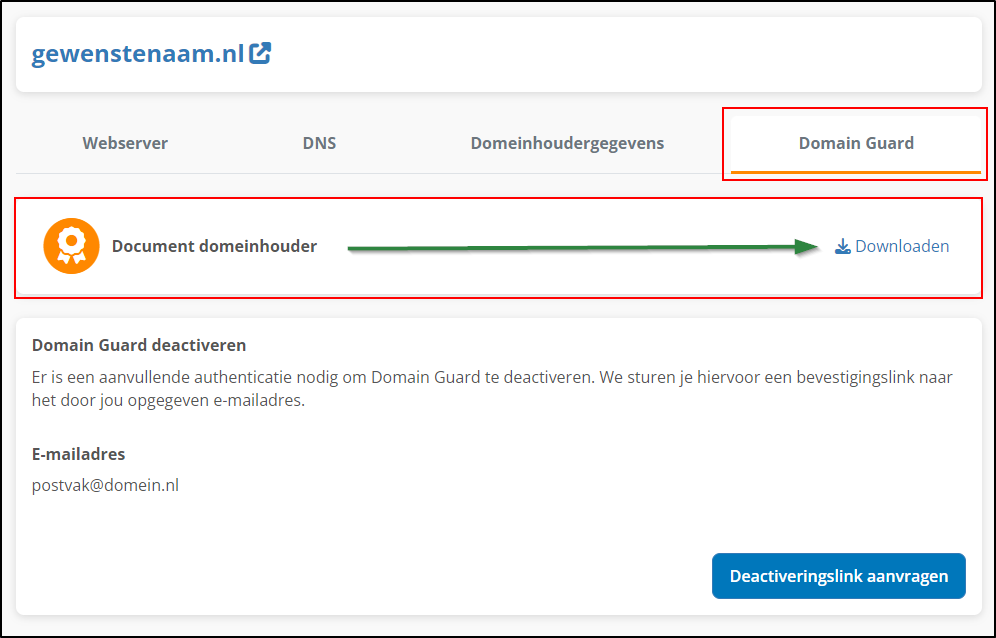The width and height of the screenshot is (996, 638).
Task: Click the gewenstenaam.nl heading link
Action: [138, 55]
